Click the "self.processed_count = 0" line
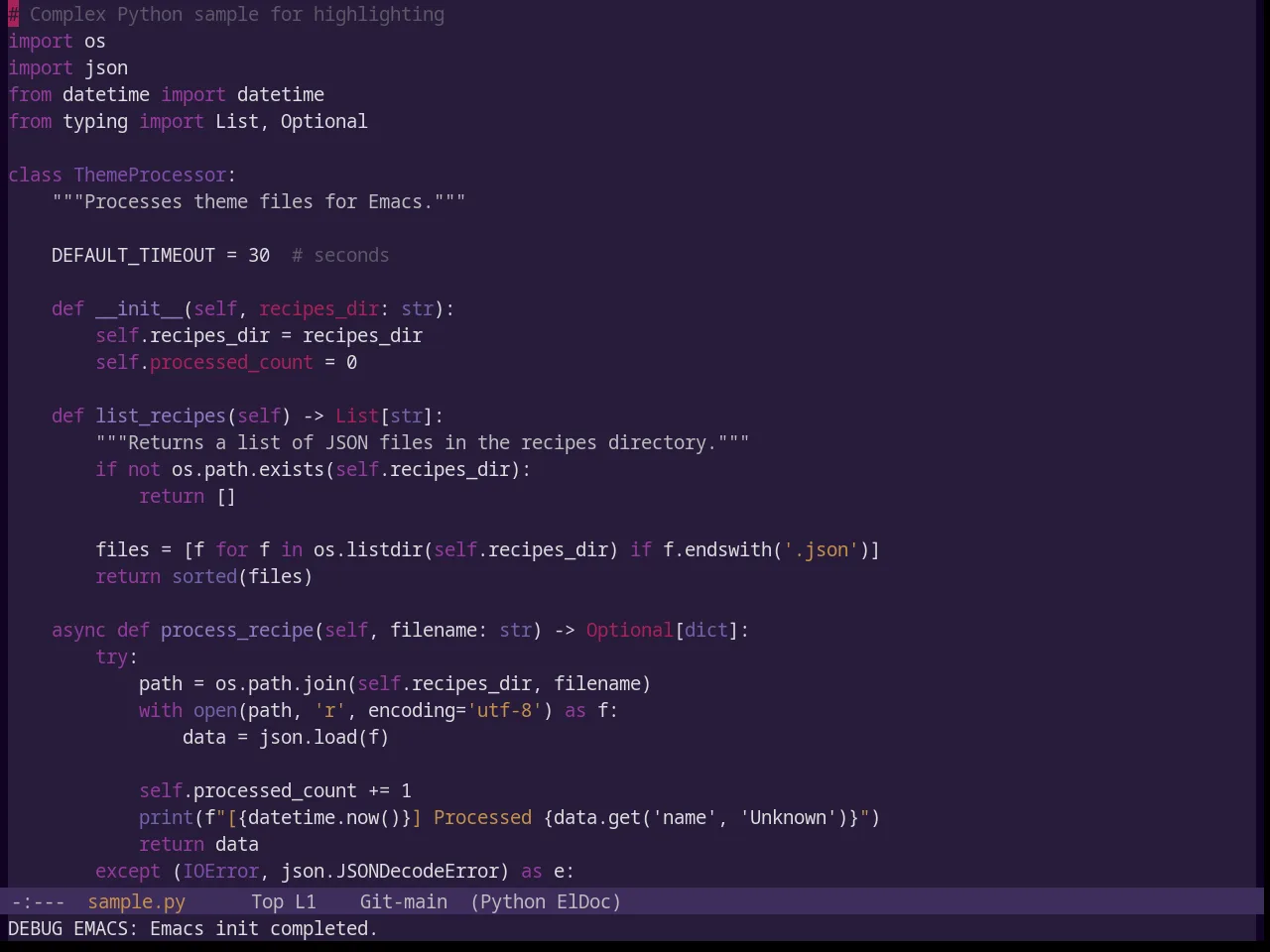Screen dimensions: 1270x952 [226, 362]
